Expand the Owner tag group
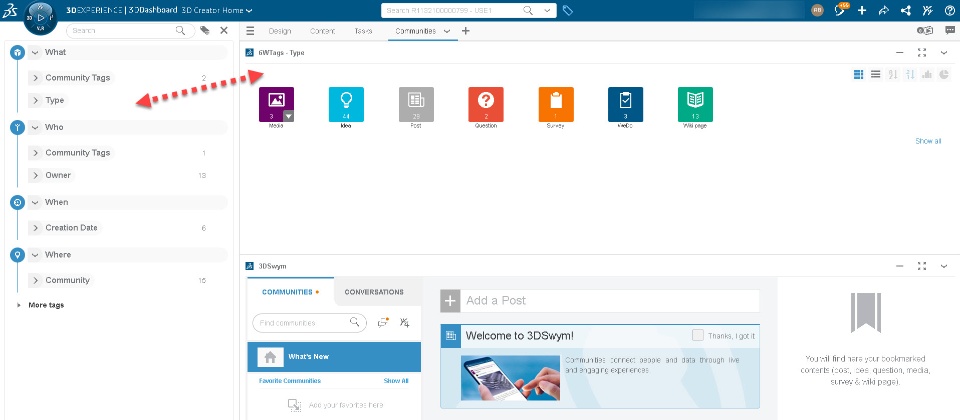The width and height of the screenshot is (960, 420). click(36, 175)
